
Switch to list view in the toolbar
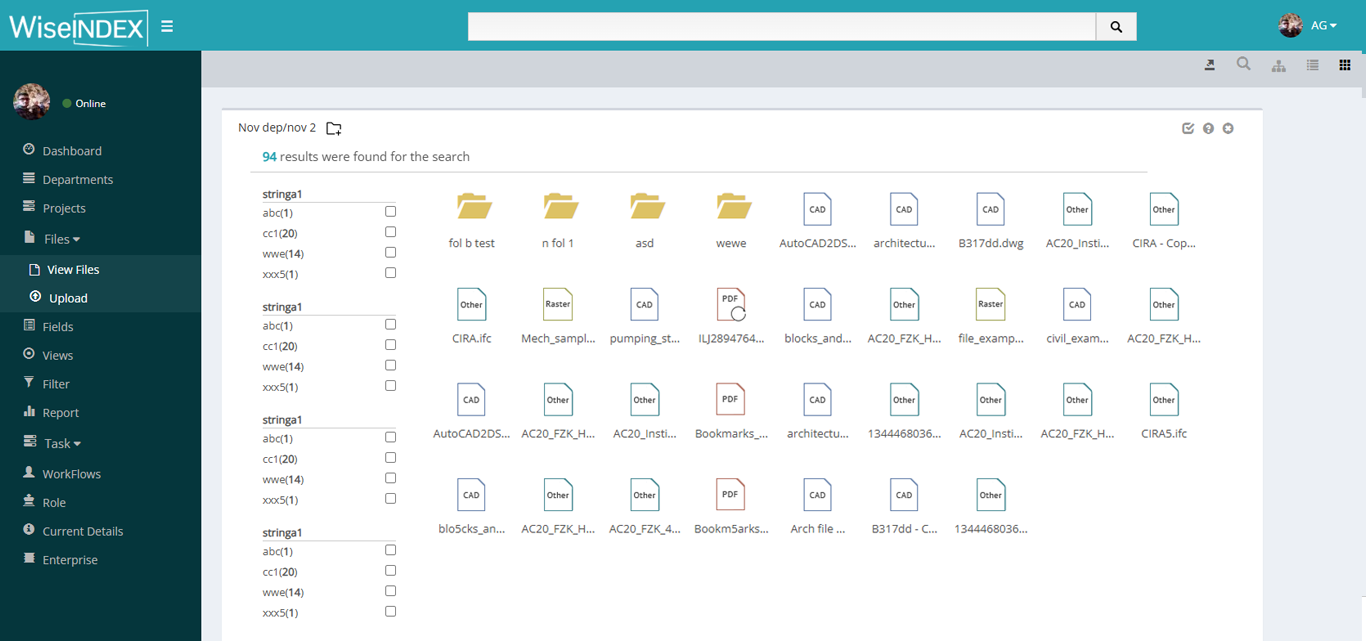click(x=1313, y=65)
